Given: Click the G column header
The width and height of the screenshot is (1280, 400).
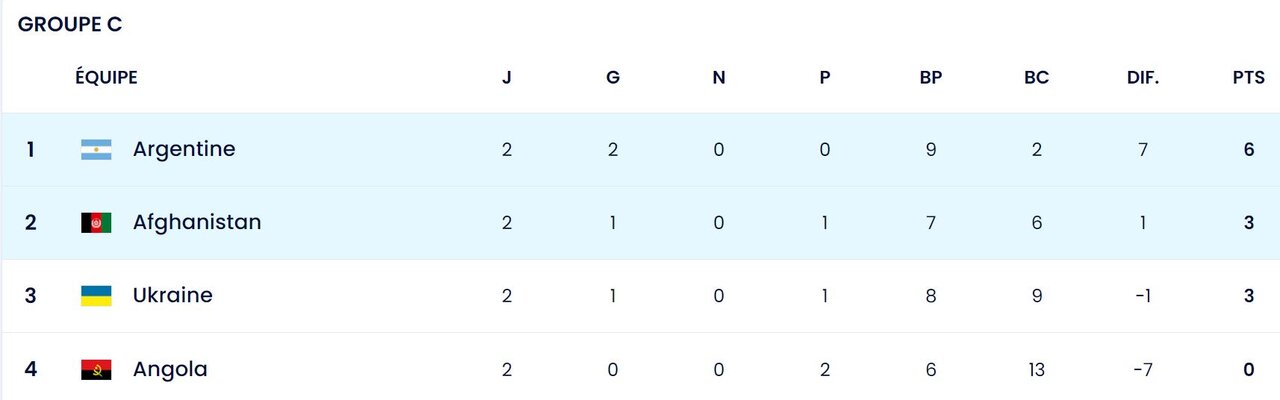Looking at the screenshot, I should tap(613, 78).
